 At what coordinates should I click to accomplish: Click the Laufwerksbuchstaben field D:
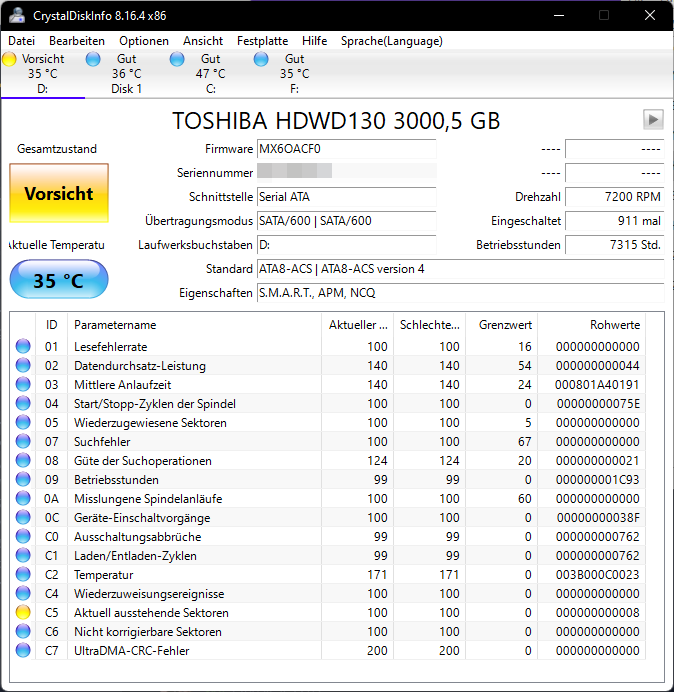click(346, 245)
